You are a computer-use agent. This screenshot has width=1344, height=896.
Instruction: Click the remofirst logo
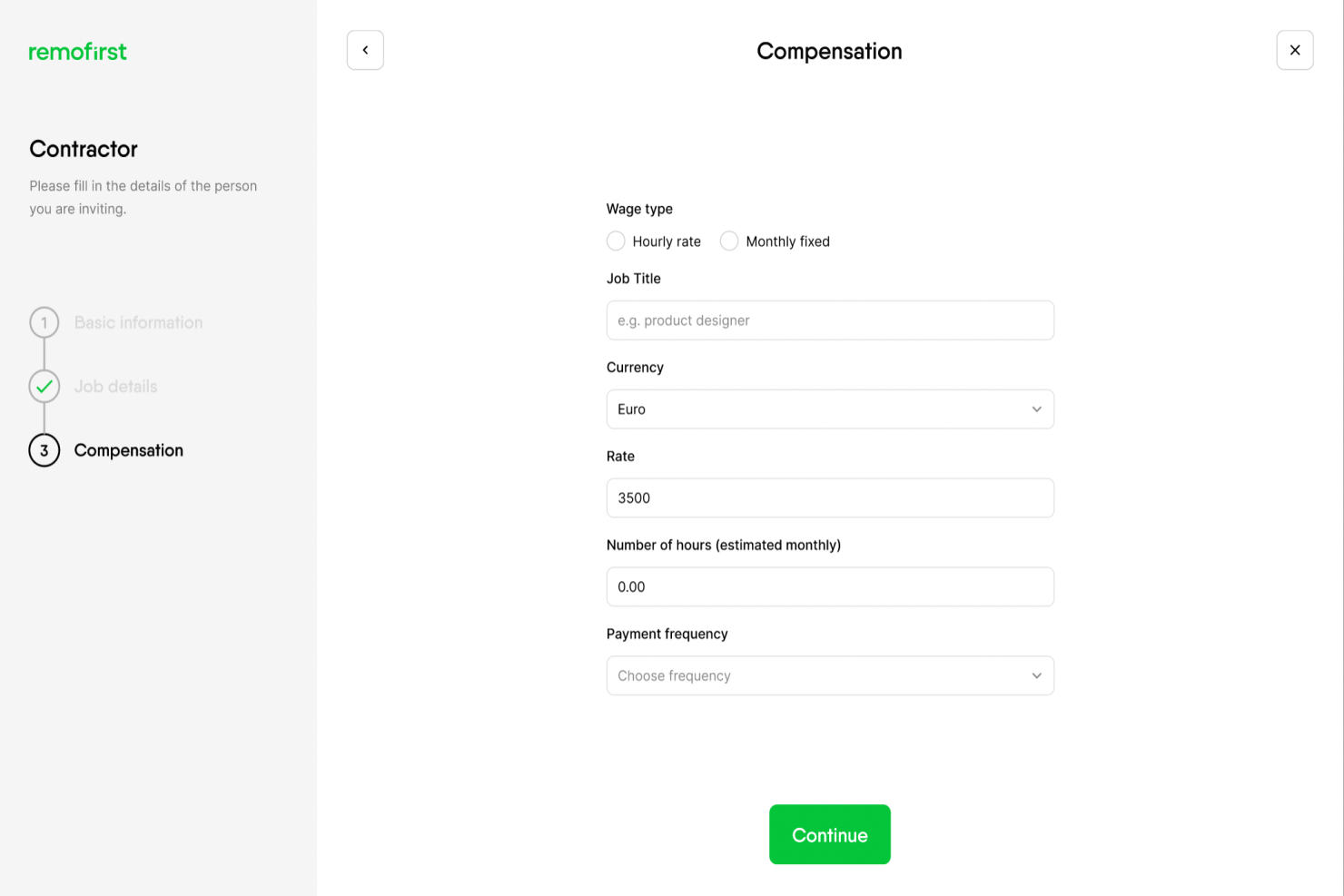click(x=77, y=52)
